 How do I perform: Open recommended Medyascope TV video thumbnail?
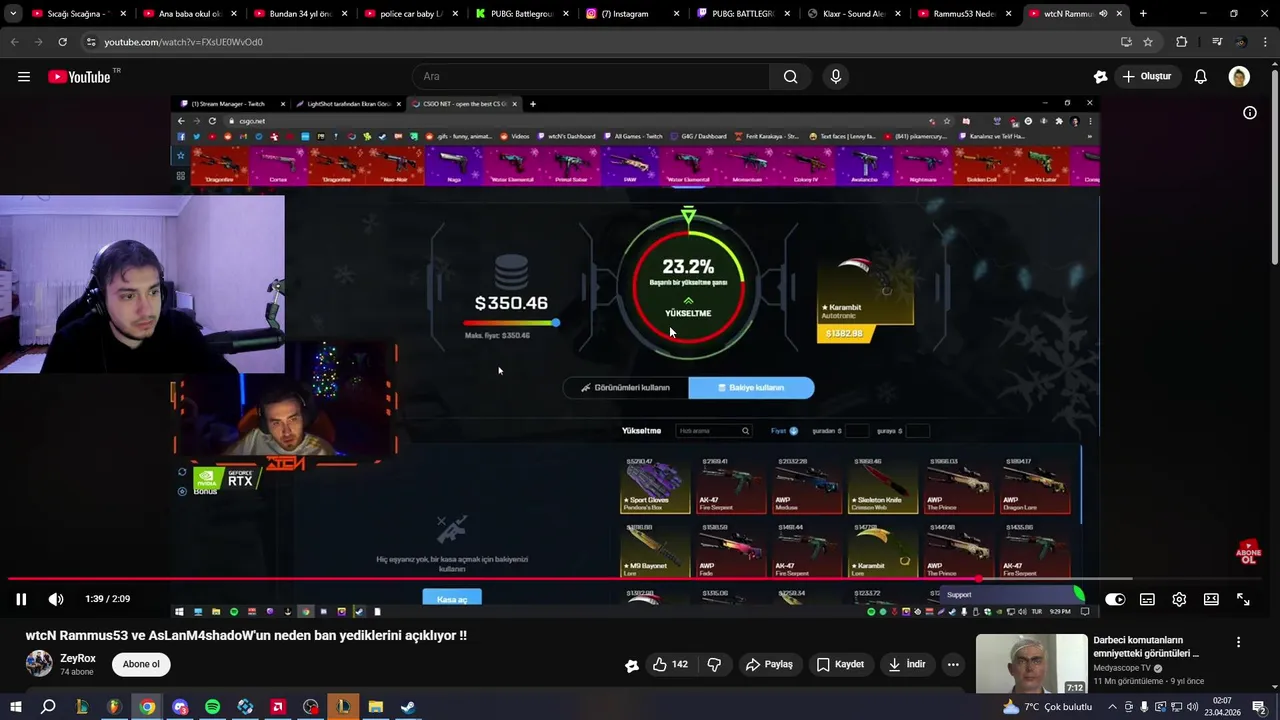1031,664
